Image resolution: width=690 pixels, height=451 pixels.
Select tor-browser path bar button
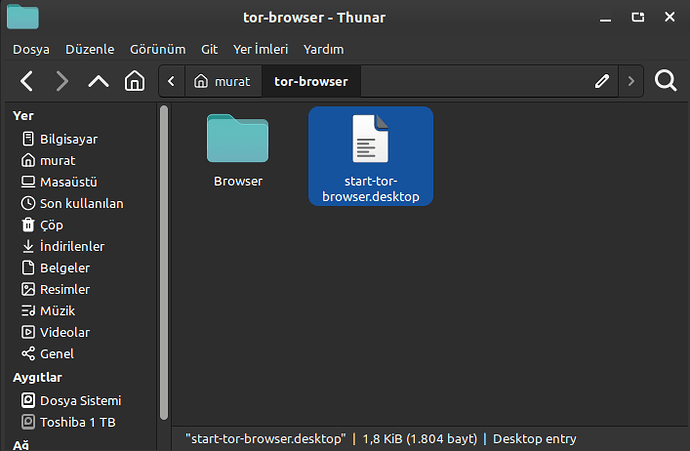click(x=311, y=81)
